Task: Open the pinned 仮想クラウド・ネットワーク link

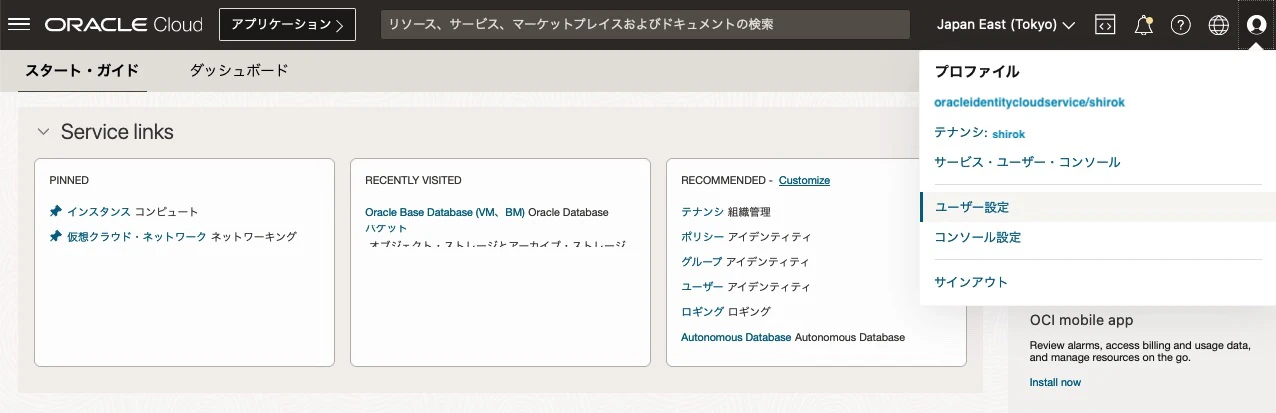Action: [137, 236]
